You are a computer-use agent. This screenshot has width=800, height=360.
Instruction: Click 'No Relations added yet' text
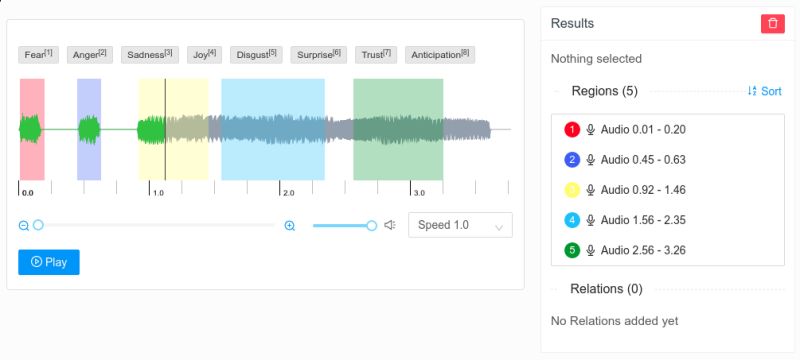pos(615,321)
